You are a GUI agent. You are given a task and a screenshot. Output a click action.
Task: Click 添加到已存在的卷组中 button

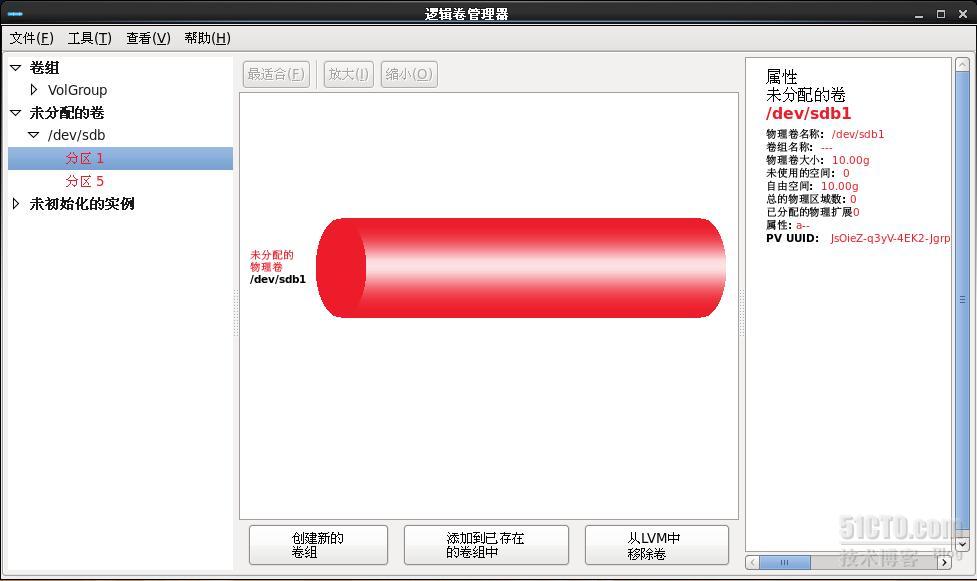[x=486, y=545]
